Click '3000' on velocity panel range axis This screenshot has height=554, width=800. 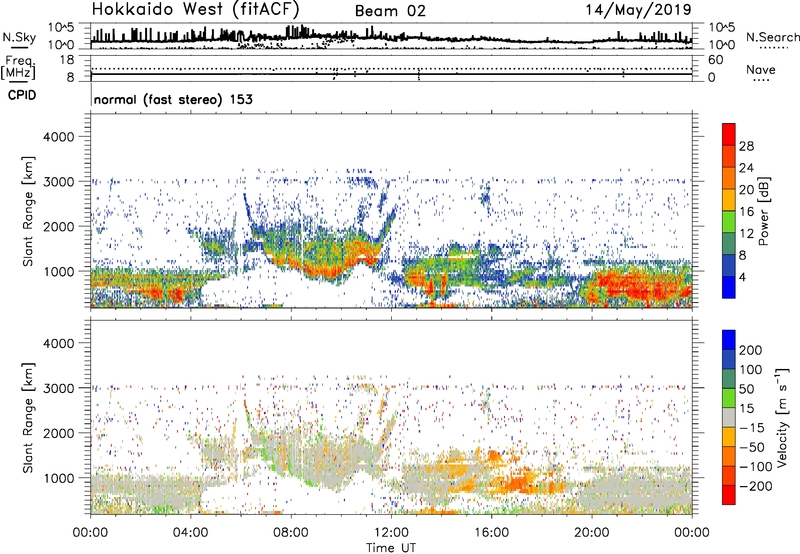(x=58, y=388)
